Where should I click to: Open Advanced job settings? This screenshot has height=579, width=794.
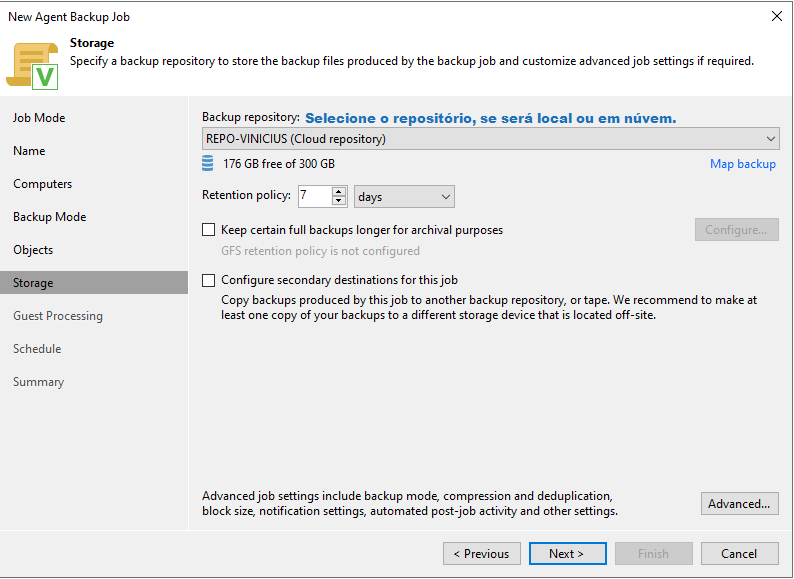(x=739, y=504)
